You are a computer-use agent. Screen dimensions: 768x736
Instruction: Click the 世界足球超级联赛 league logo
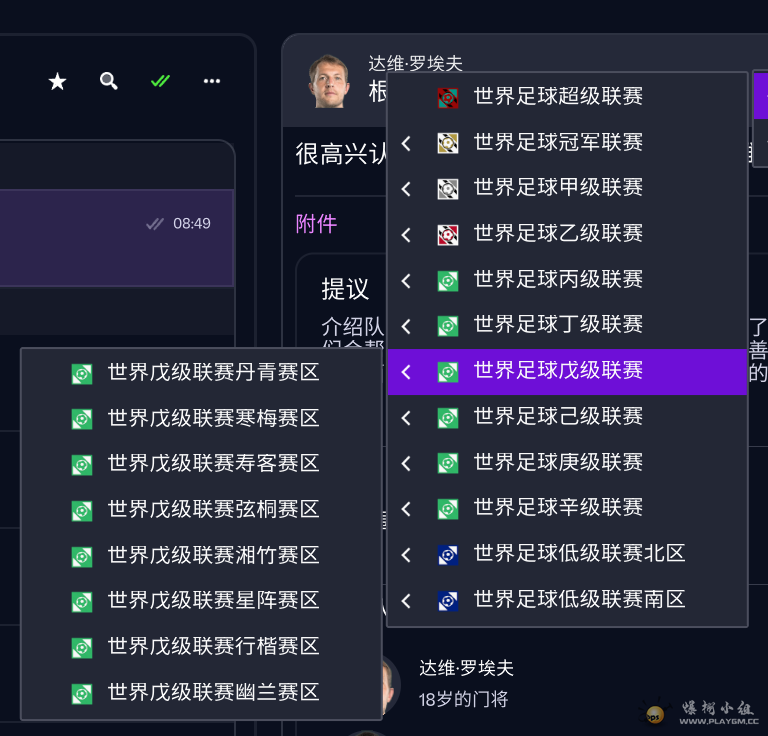(448, 97)
